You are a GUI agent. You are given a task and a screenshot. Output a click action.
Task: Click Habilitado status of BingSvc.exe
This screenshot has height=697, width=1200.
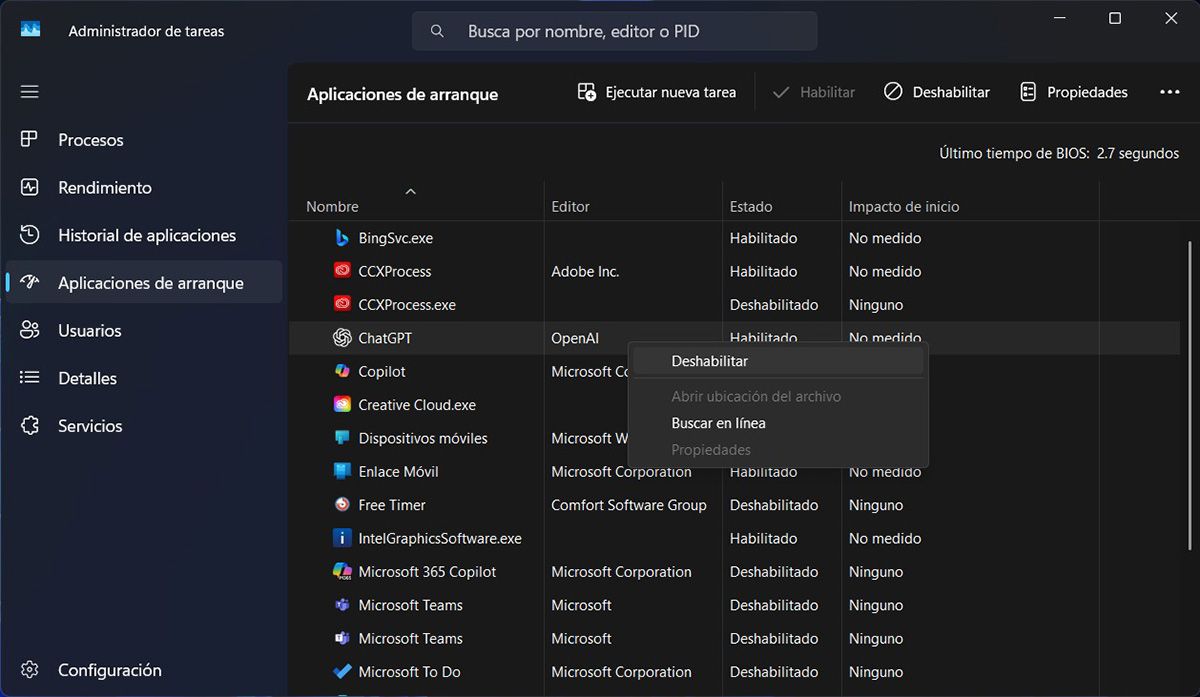point(763,238)
